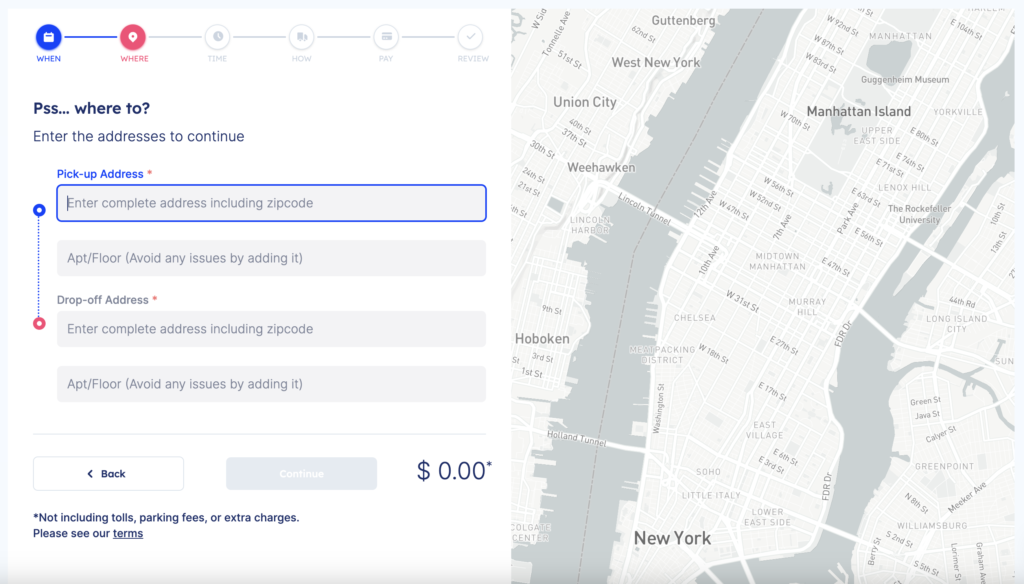Open the TIME clock step icon
The width and height of the screenshot is (1024, 584).
click(x=217, y=37)
